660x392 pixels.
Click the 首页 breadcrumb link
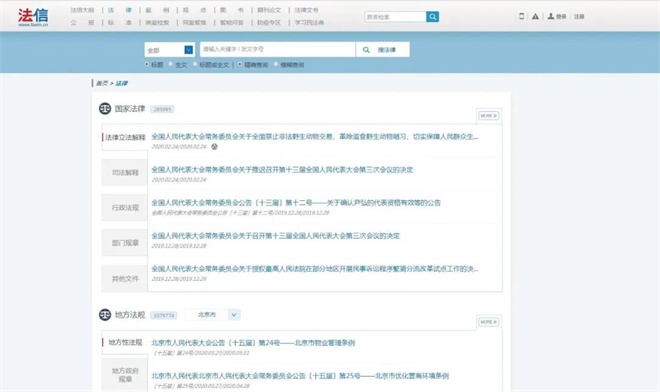[101, 83]
